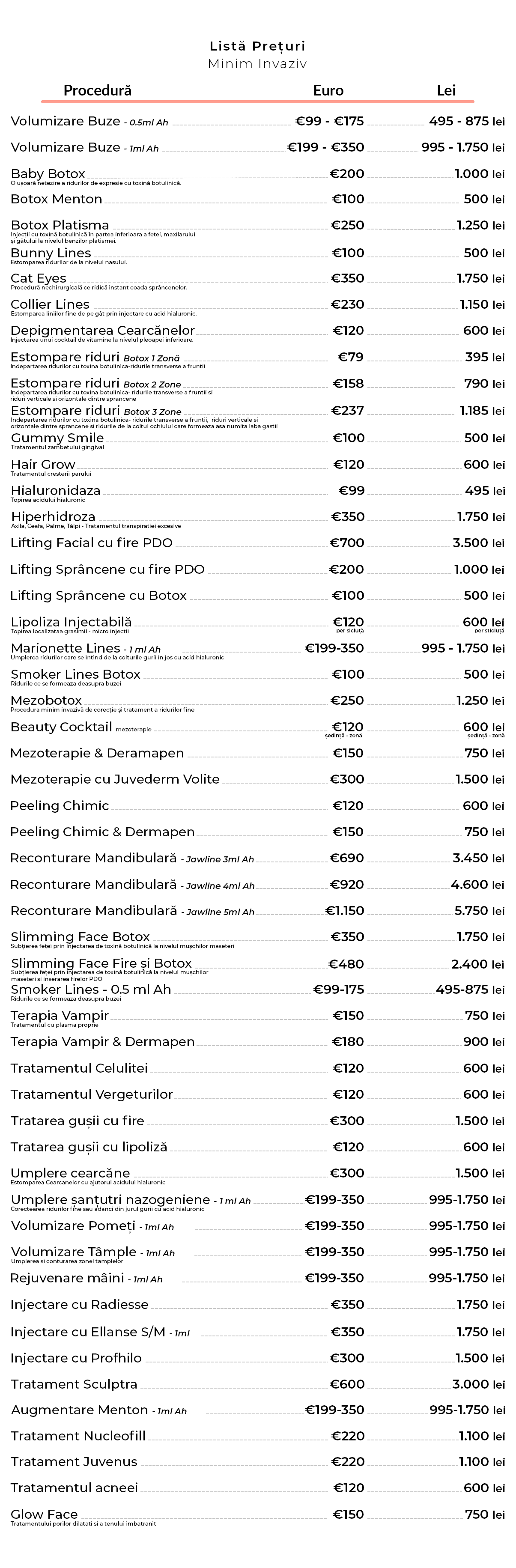Viewport: 516px width, 1568px height.
Task: Select the 'Glow Face' procedure name
Action: point(45,1514)
